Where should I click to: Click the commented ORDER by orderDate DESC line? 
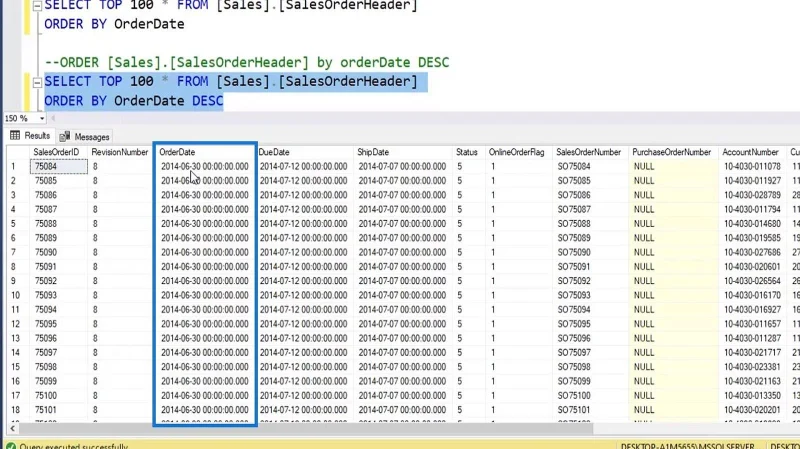click(247, 62)
